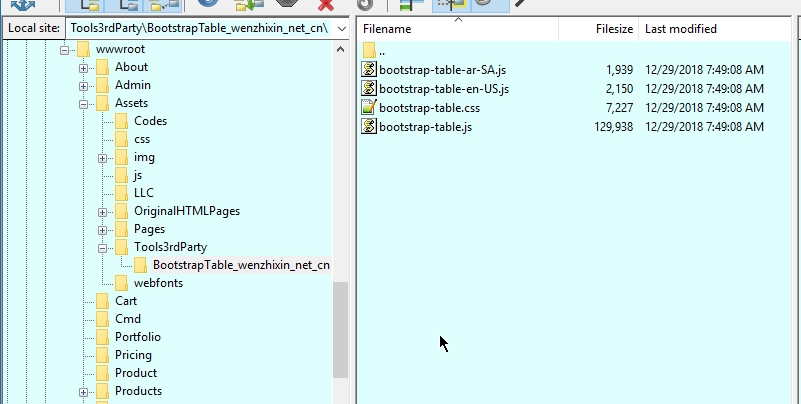The image size is (801, 404).
Task: Click the 2,150 file size value
Action: [x=619, y=89]
